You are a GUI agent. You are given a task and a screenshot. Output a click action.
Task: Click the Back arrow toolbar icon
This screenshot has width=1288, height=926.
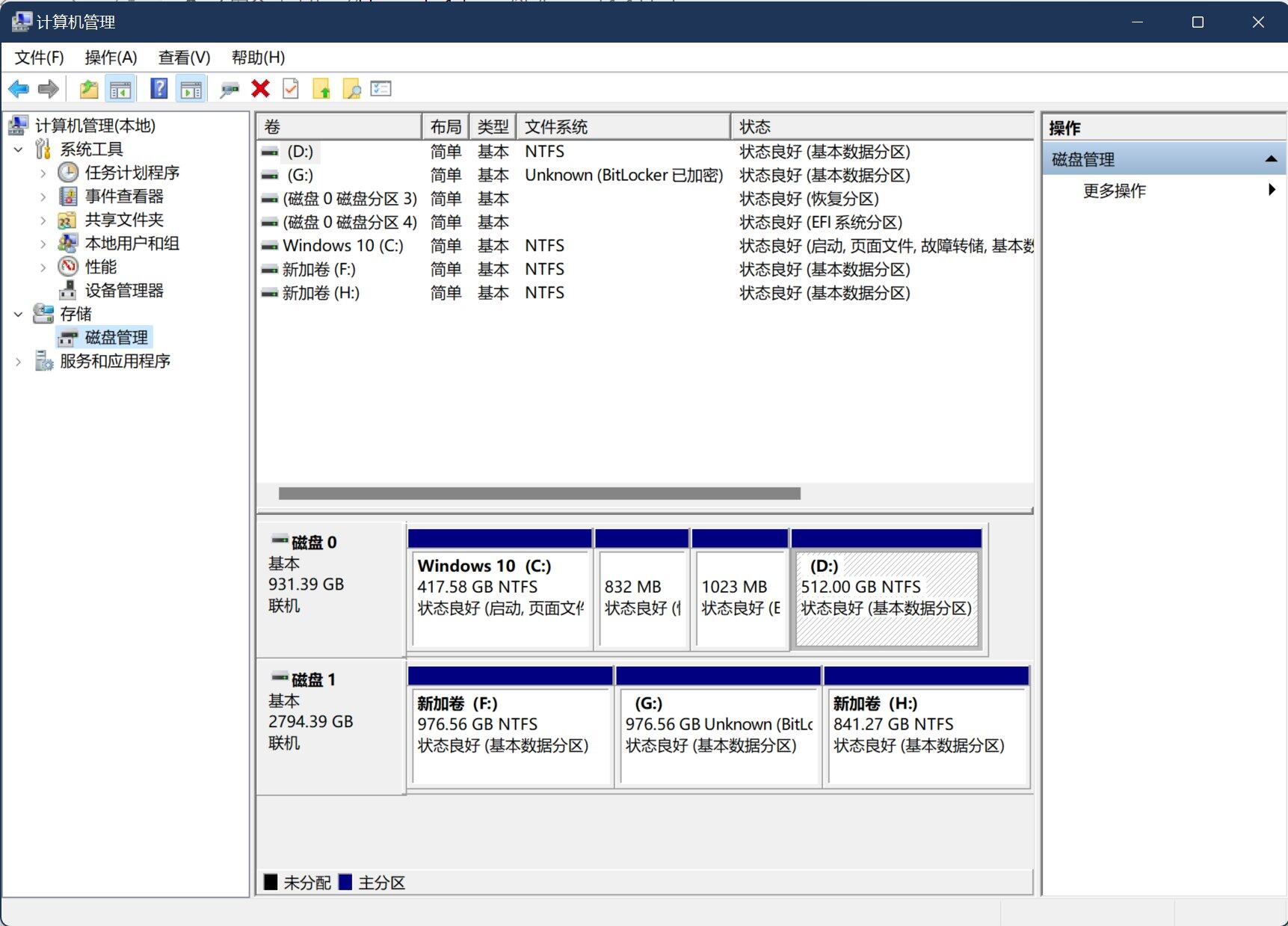click(x=19, y=90)
